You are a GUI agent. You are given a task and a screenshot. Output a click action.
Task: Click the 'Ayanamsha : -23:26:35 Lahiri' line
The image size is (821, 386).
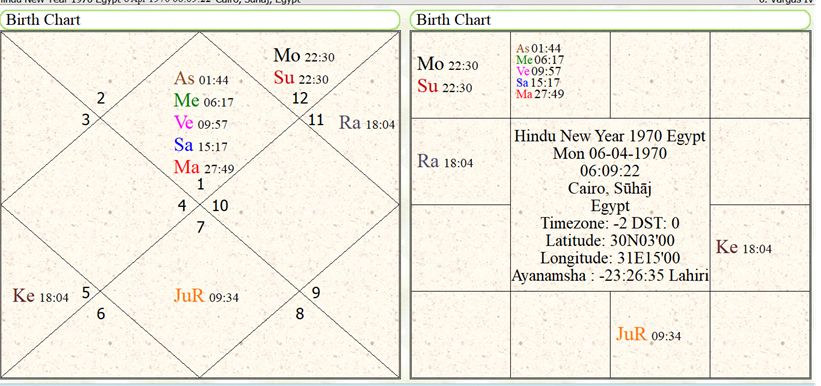pos(610,275)
